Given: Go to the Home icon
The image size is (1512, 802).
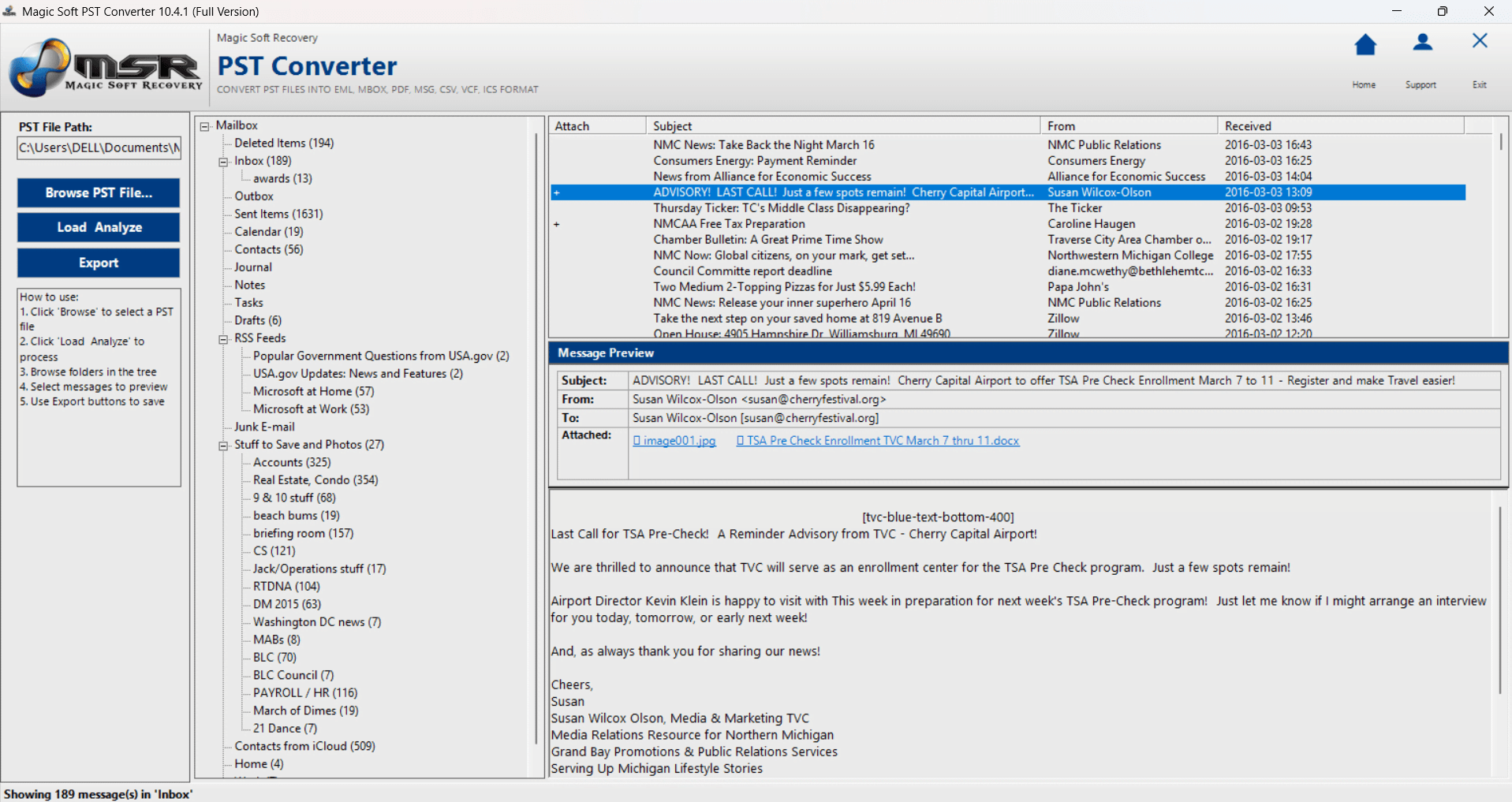Looking at the screenshot, I should click(x=1365, y=45).
